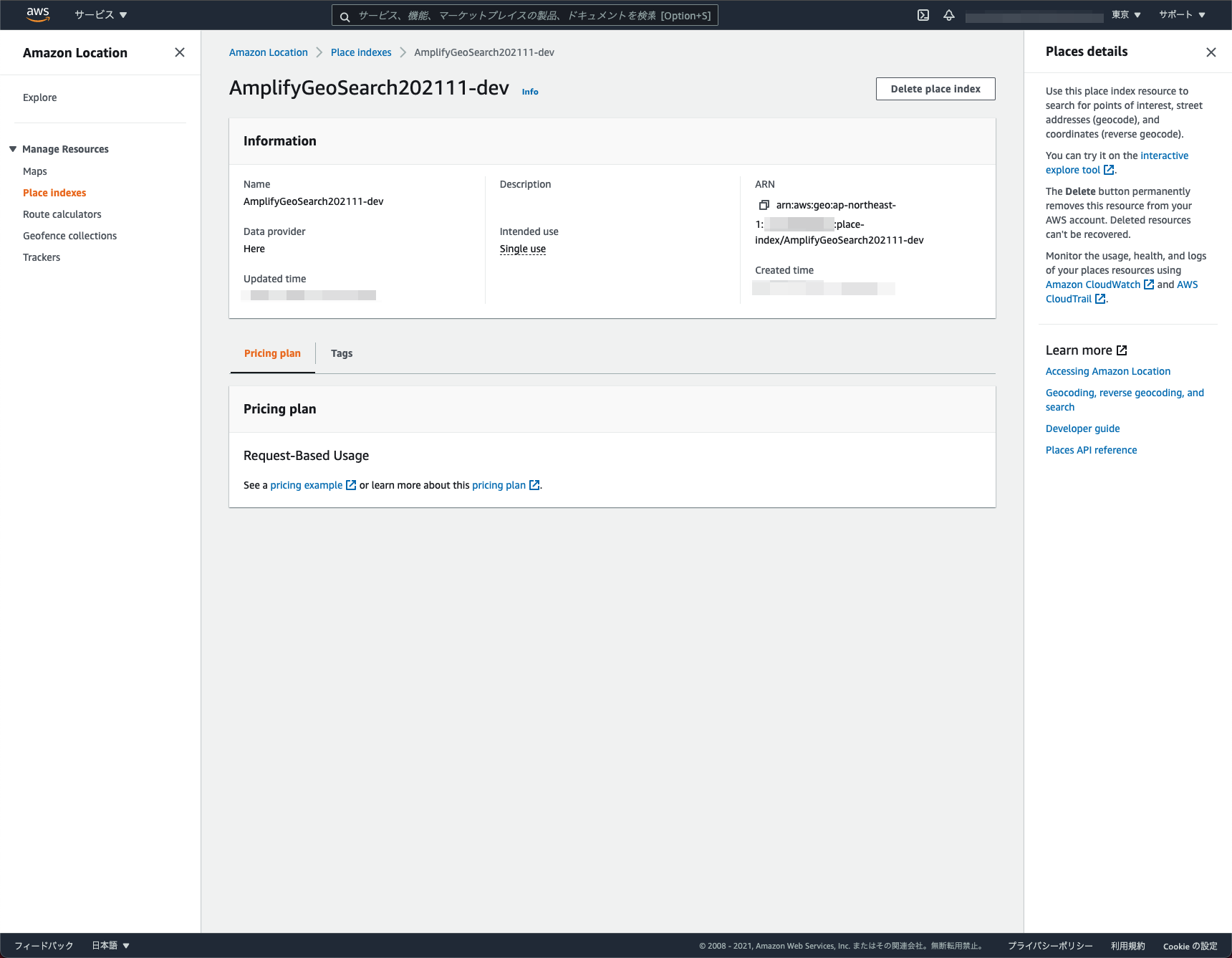Viewport: 1232px width, 958px height.
Task: Click the AmplifyGeoSearch202111-dev name value
Action: click(x=314, y=201)
